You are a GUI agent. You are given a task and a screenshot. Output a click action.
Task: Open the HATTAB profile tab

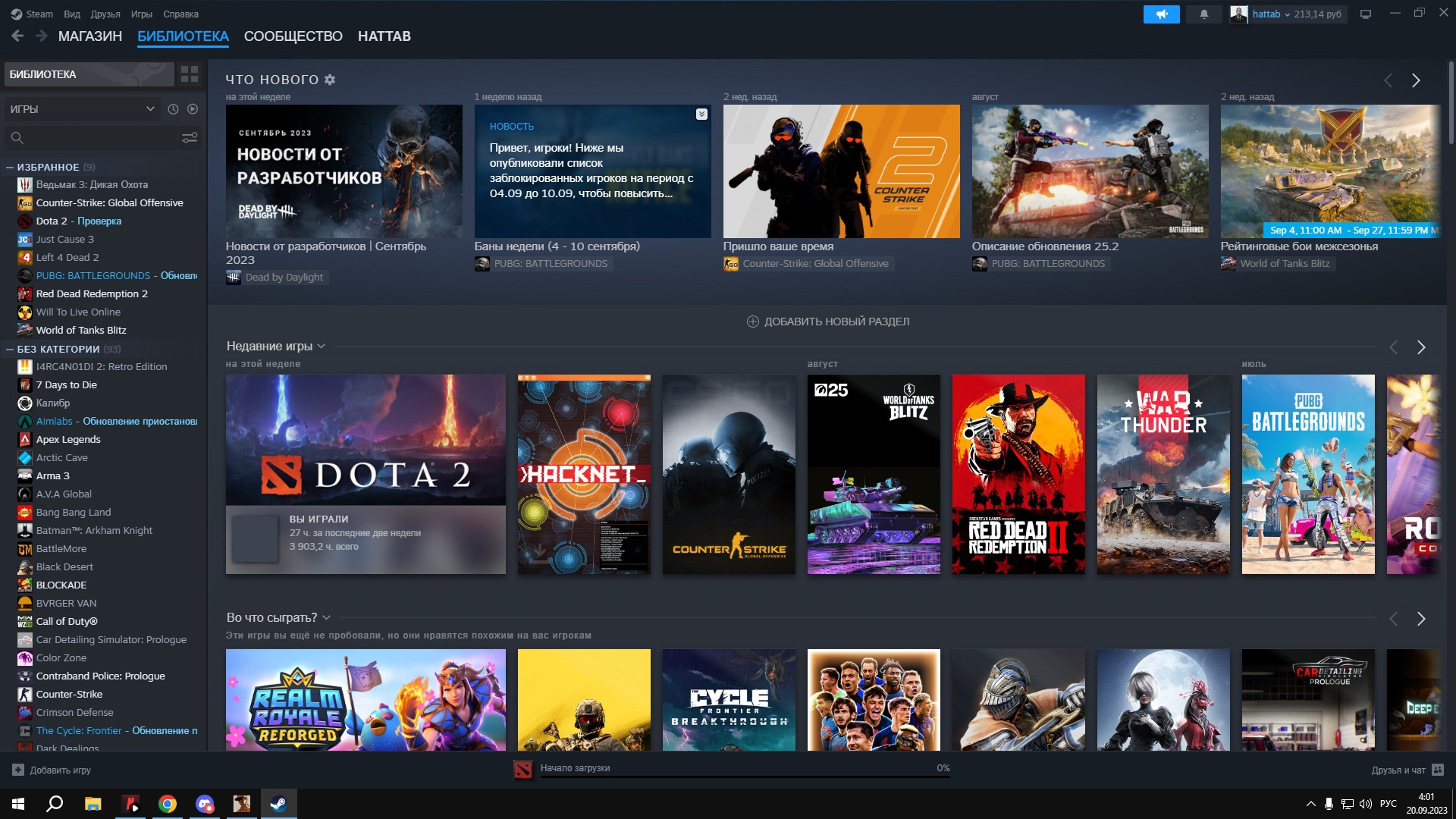(384, 36)
